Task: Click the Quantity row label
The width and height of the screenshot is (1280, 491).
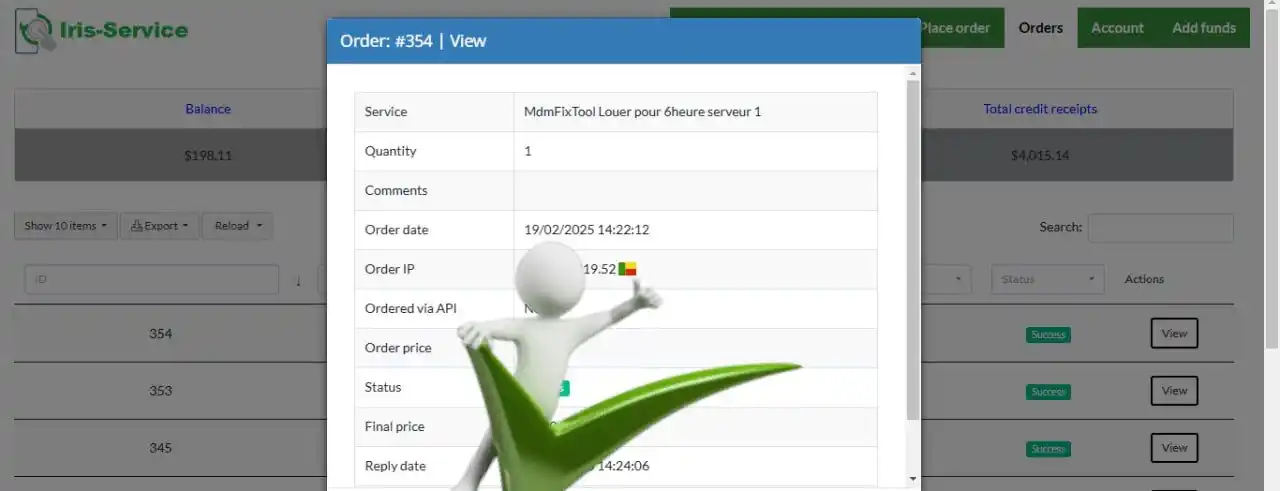Action: 391,151
